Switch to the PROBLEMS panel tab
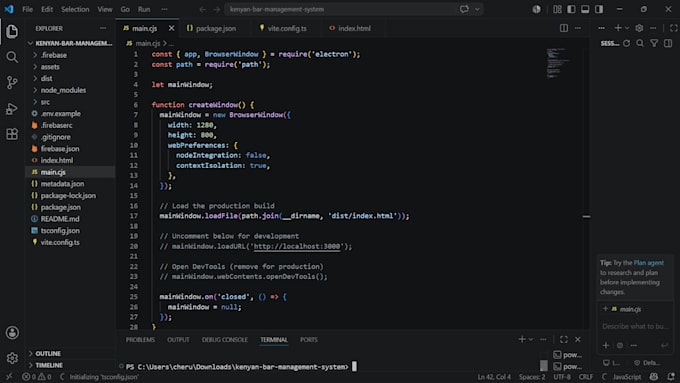This screenshot has height=383, width=680. 140,340
